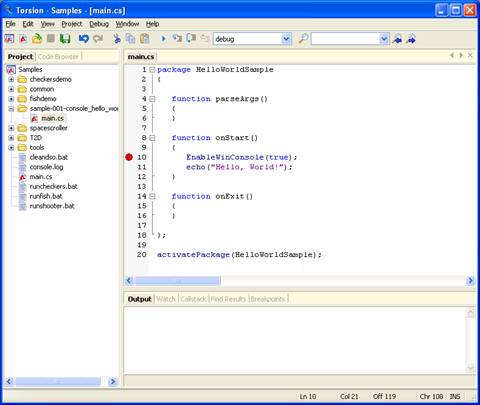Click the magnifier Find icon
The image size is (480, 405).
tap(303, 39)
